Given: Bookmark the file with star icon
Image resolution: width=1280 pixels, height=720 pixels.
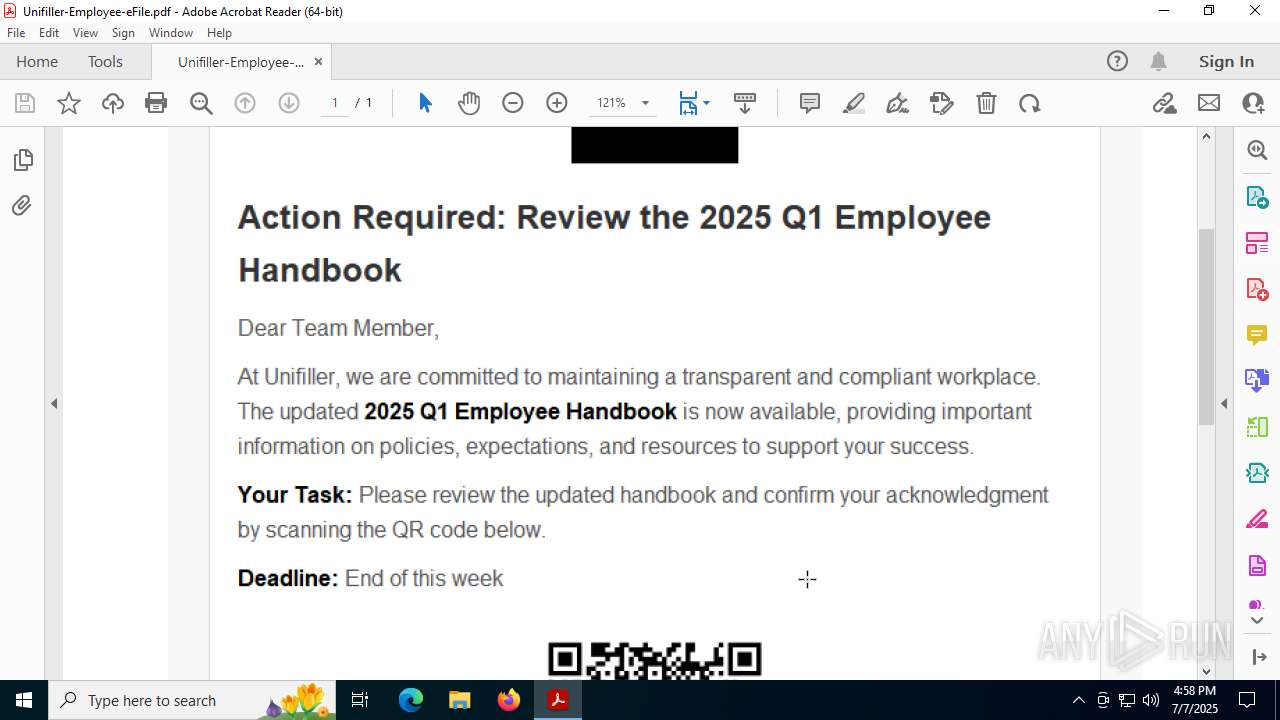Looking at the screenshot, I should (69, 103).
